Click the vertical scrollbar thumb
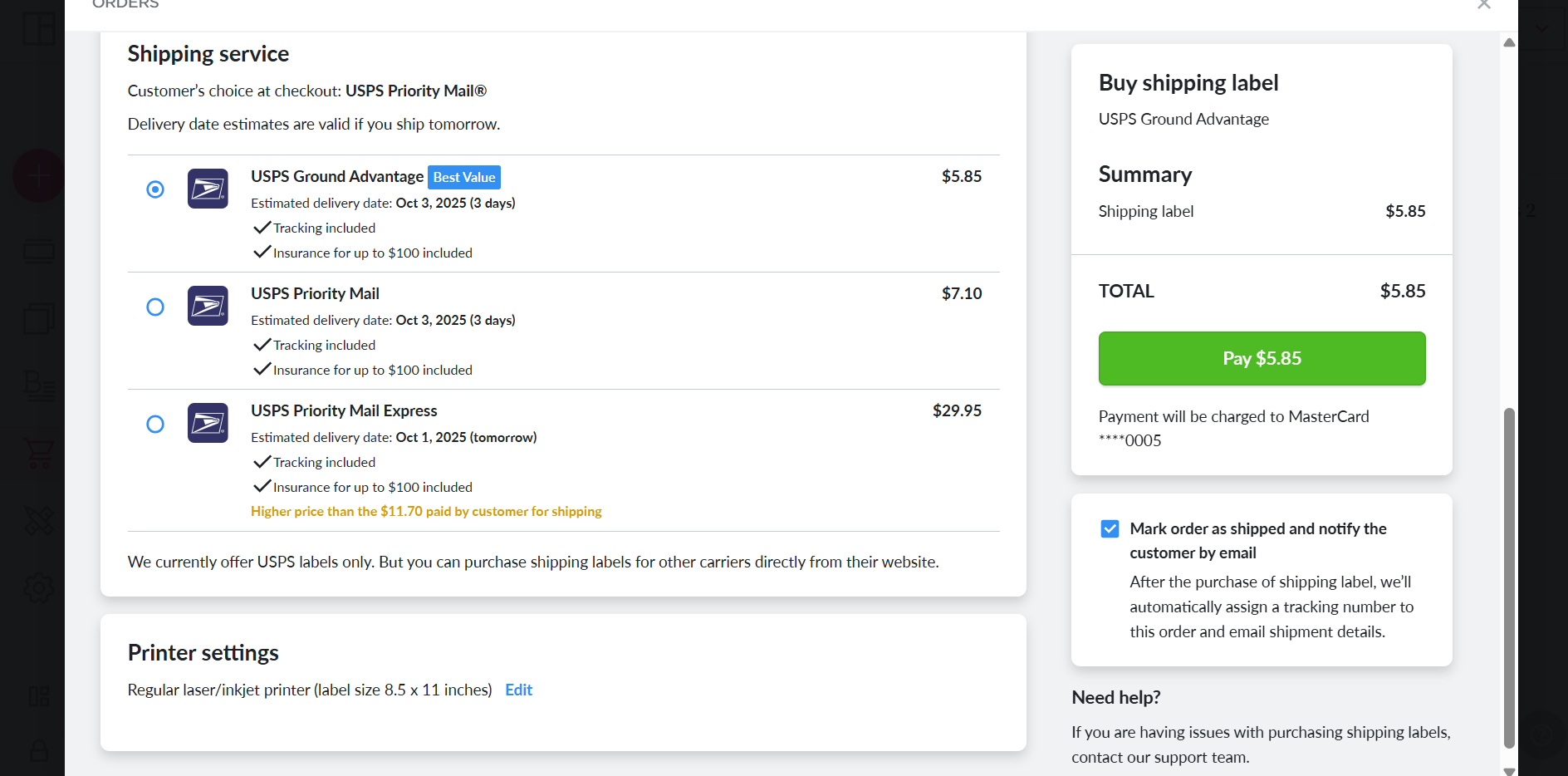 [x=1509, y=577]
